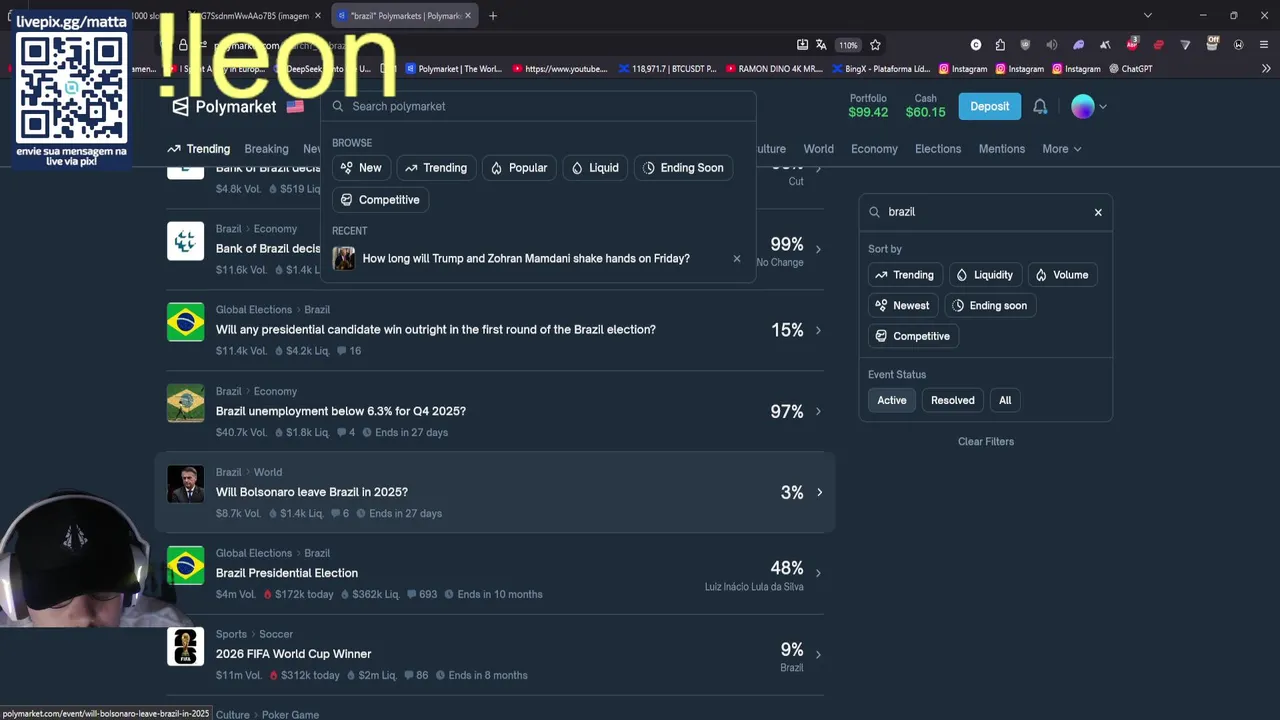
Task: Open a new browser tab
Action: pyautogui.click(x=493, y=15)
